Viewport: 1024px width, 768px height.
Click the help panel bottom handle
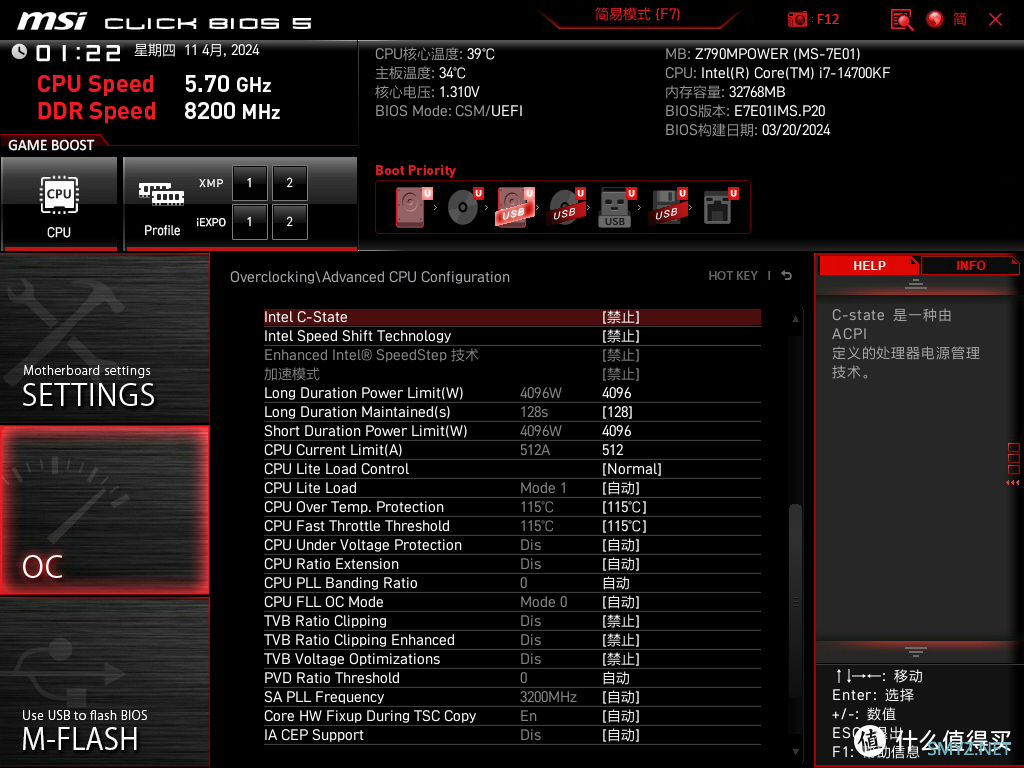pos(916,651)
